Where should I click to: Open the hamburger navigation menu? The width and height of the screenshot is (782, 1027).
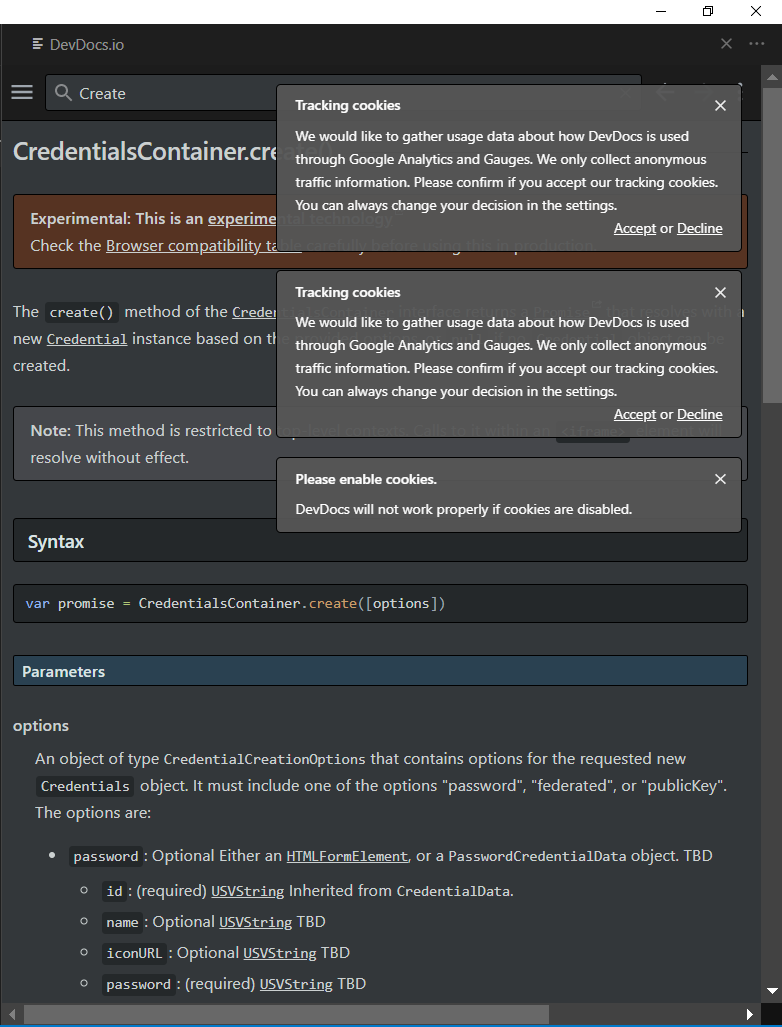[x=21, y=92]
